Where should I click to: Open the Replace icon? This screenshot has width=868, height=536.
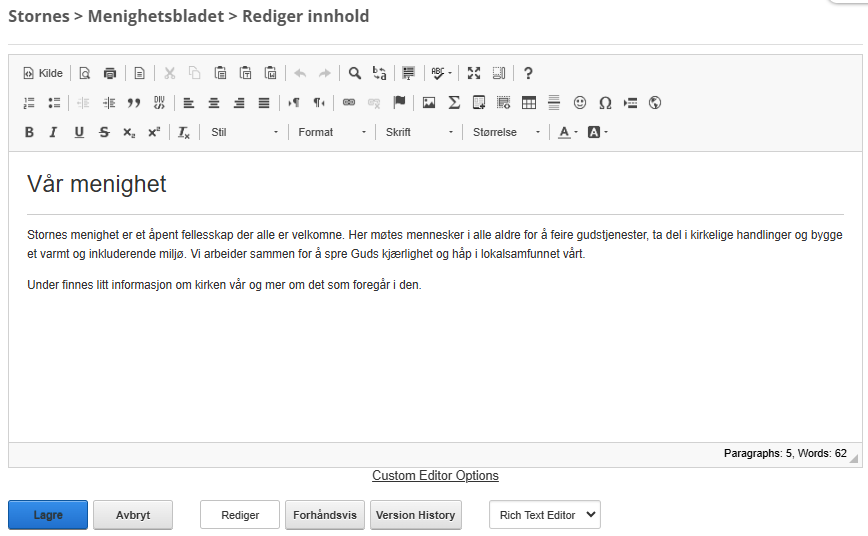click(x=380, y=73)
